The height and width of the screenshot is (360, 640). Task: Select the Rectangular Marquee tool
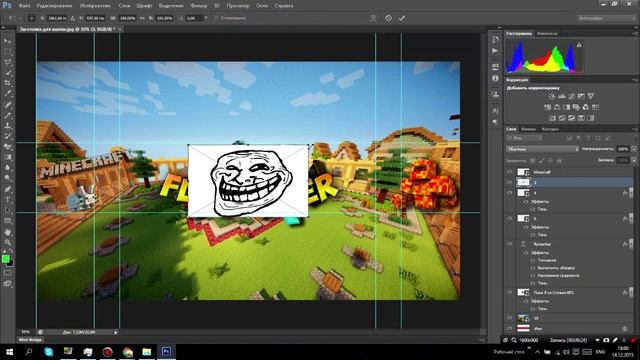coord(8,52)
